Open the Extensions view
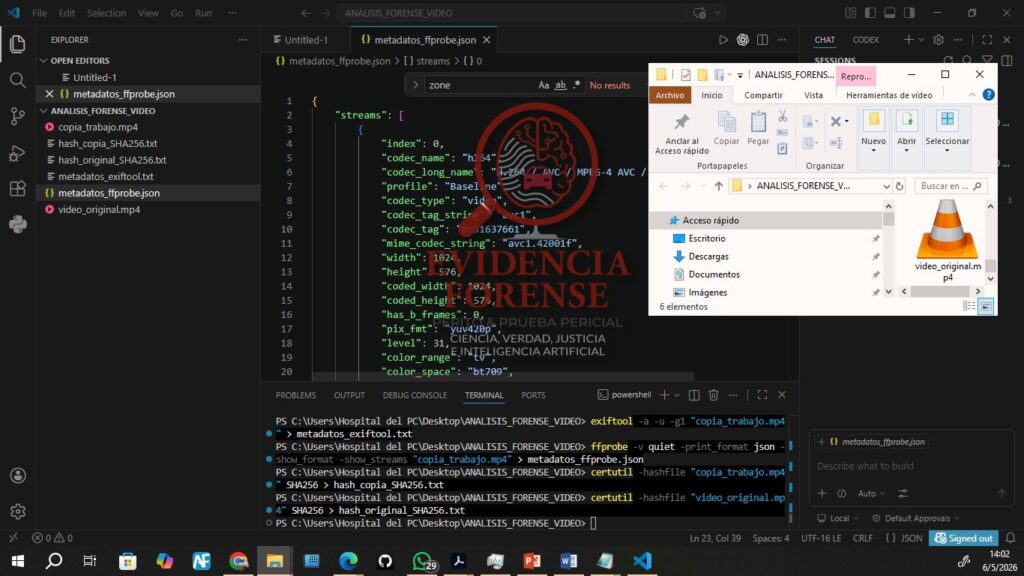 18,189
